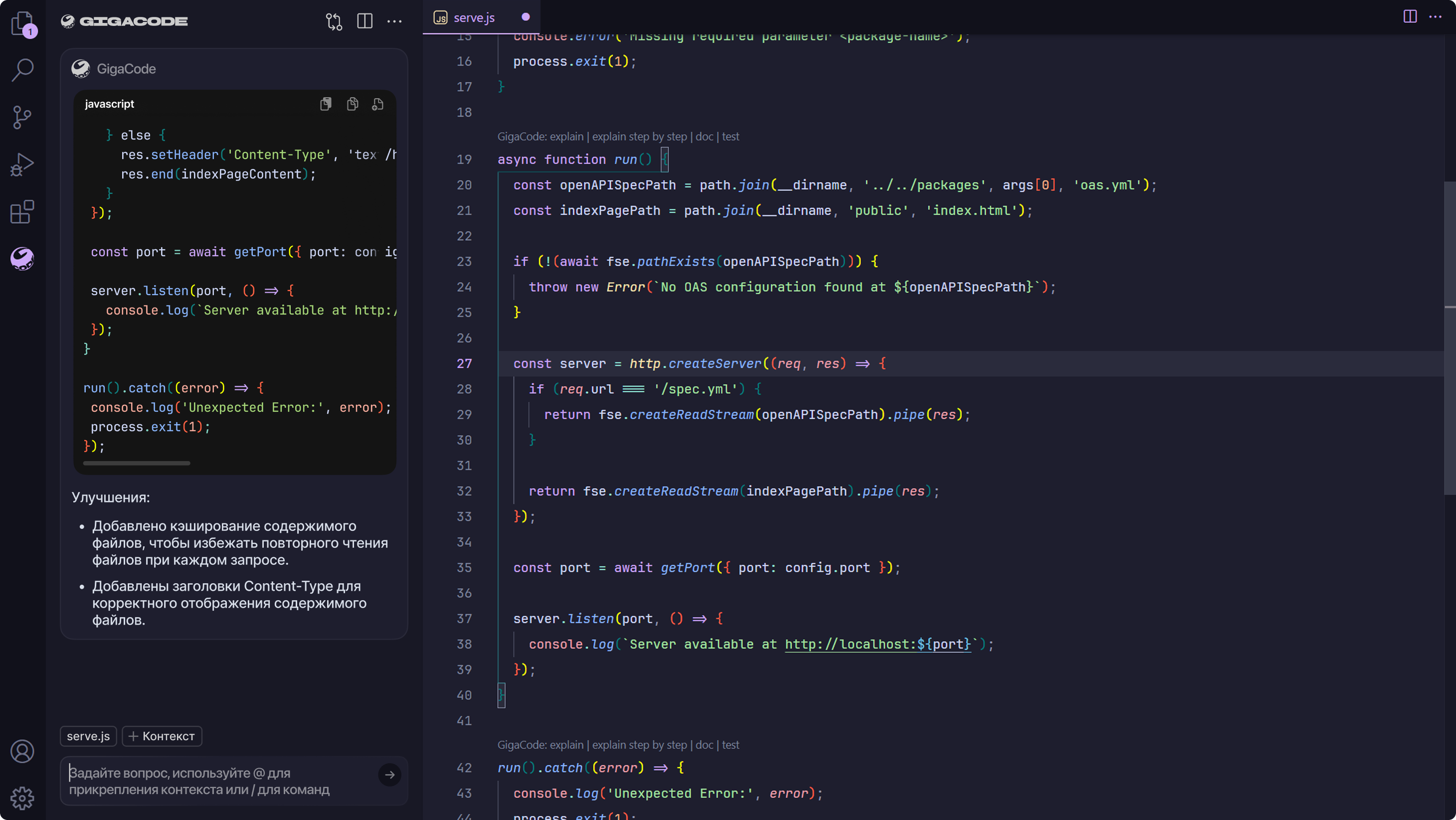Open editor more actions ellipsis at top right

click(x=1436, y=17)
